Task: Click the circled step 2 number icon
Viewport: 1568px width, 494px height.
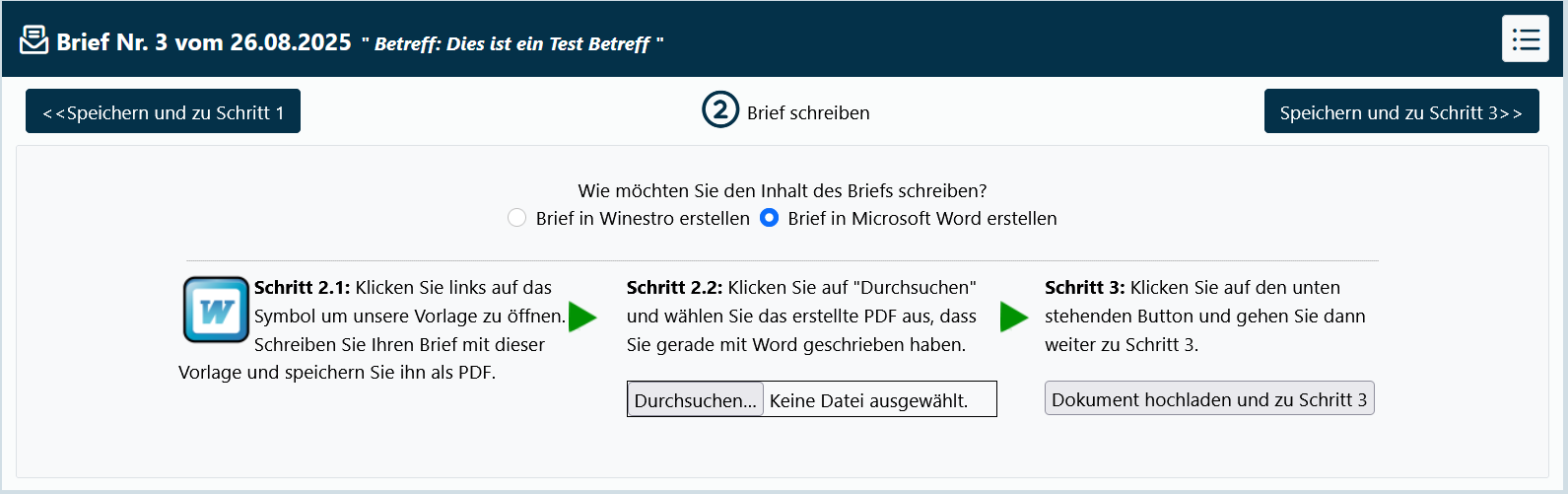Action: click(720, 110)
